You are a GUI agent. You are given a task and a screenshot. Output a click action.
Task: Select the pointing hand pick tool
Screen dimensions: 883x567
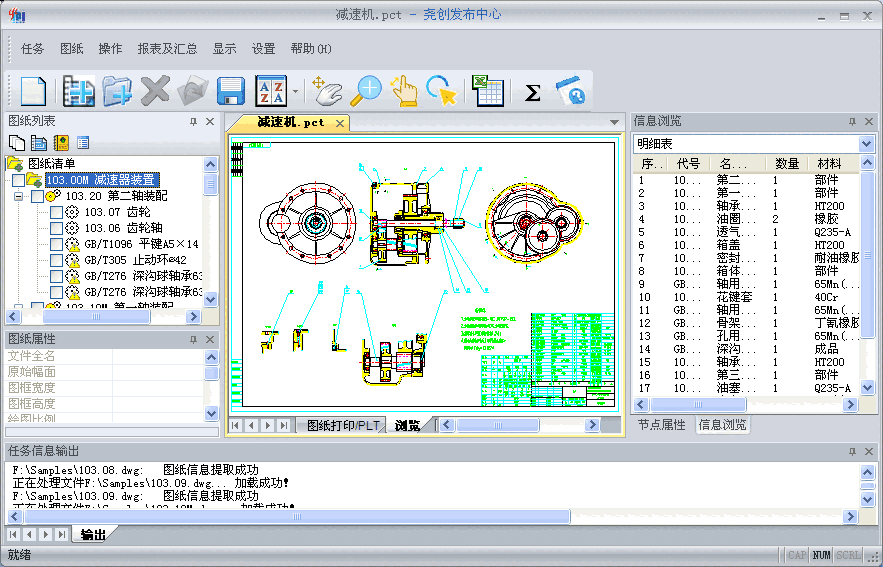404,91
